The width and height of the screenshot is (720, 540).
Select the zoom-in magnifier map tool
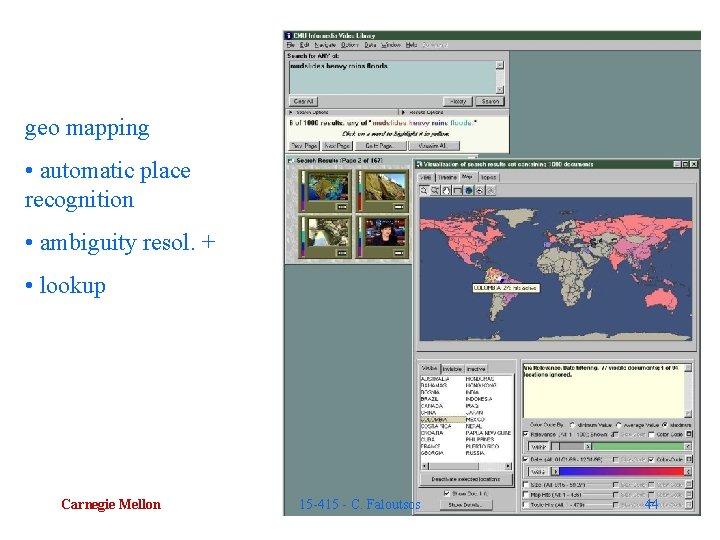(424, 190)
